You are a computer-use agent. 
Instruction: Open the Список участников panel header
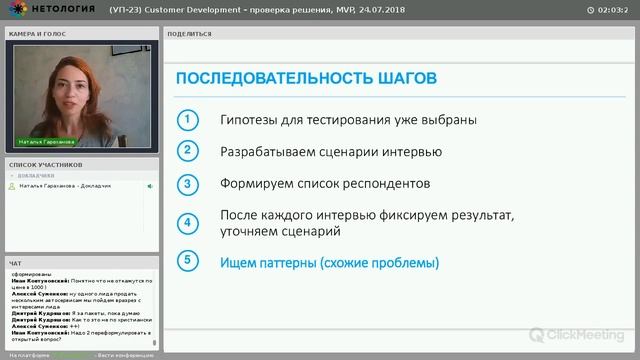click(x=82, y=164)
